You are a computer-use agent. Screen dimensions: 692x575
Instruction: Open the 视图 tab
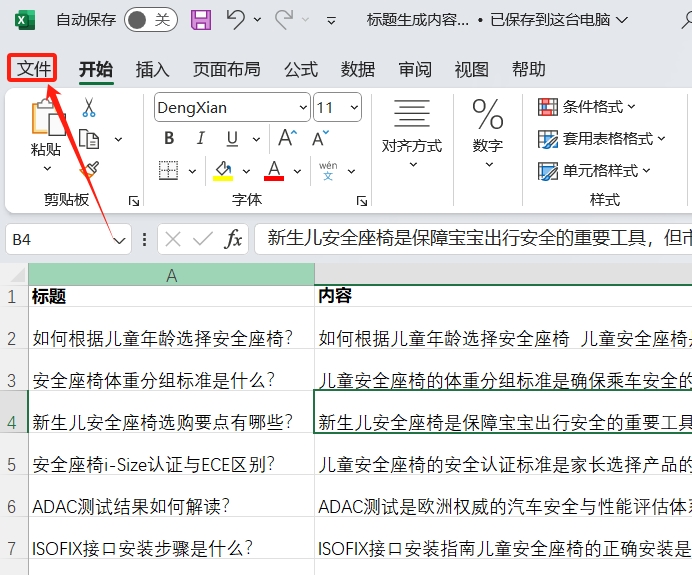click(471, 69)
